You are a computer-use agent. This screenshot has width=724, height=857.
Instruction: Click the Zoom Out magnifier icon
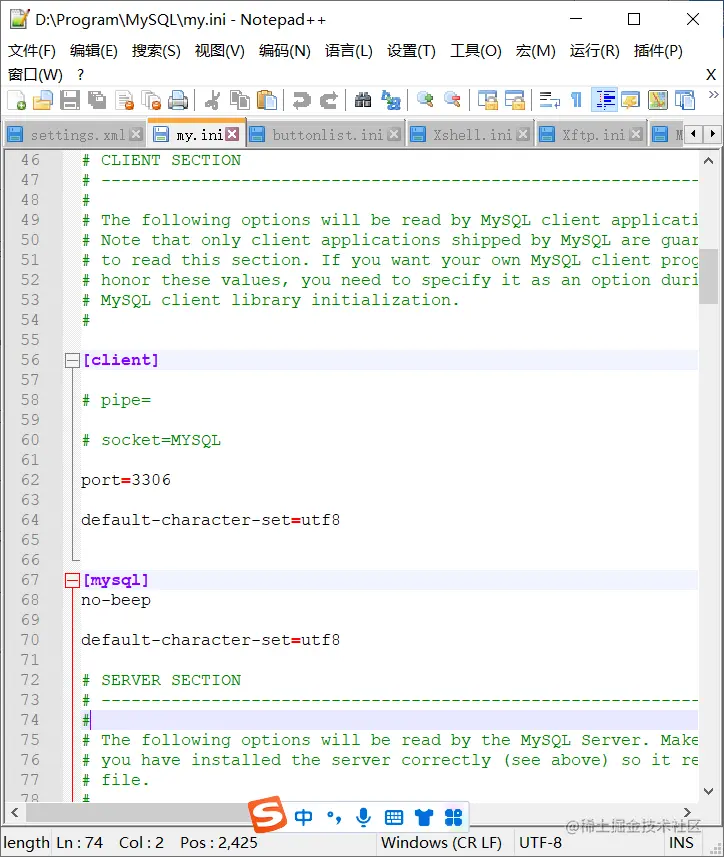452,101
